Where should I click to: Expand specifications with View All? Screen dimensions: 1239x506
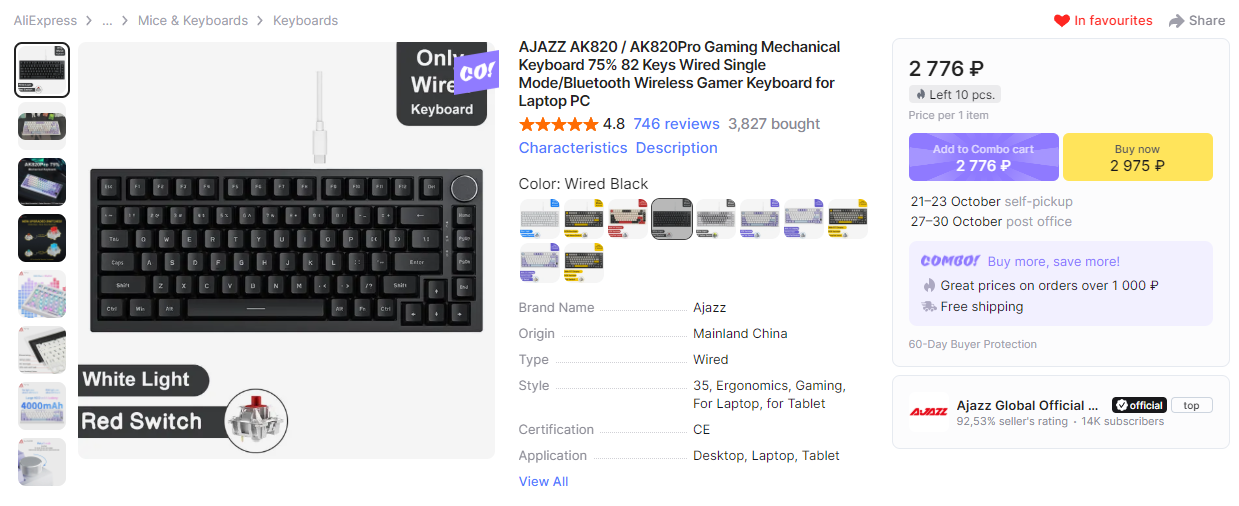543,481
